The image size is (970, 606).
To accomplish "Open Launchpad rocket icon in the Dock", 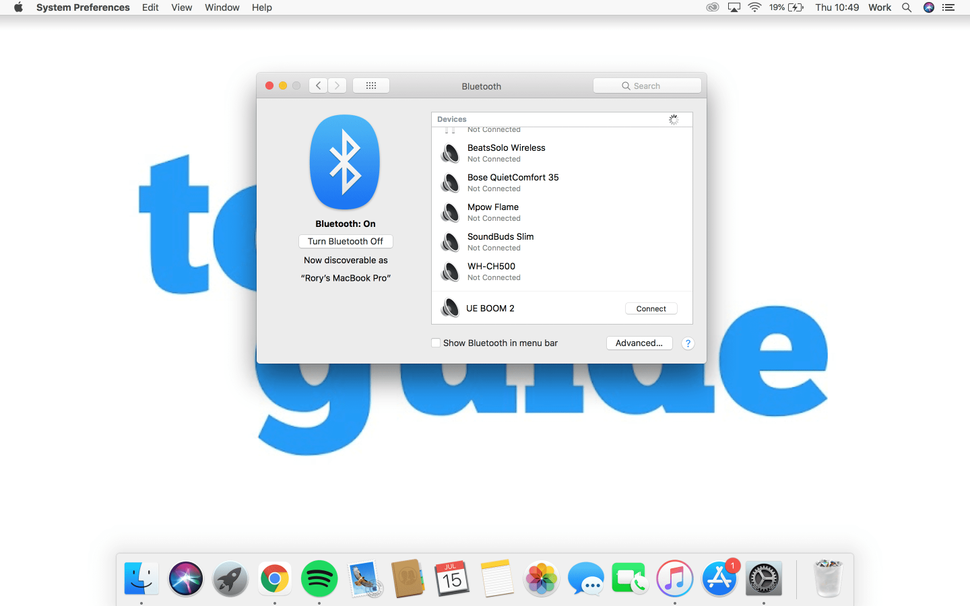I will pos(230,578).
